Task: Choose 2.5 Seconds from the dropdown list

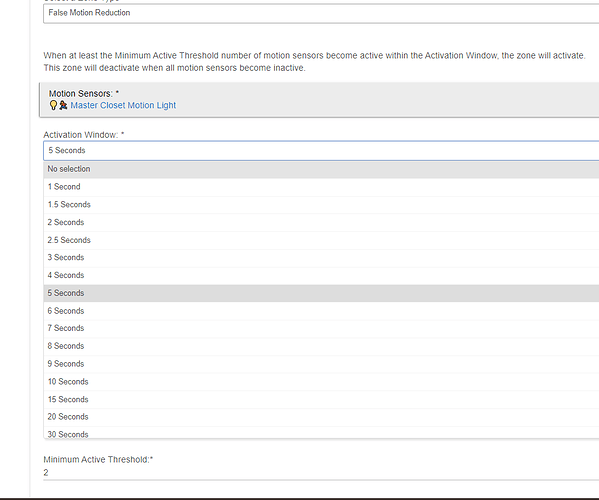Action: pos(321,240)
